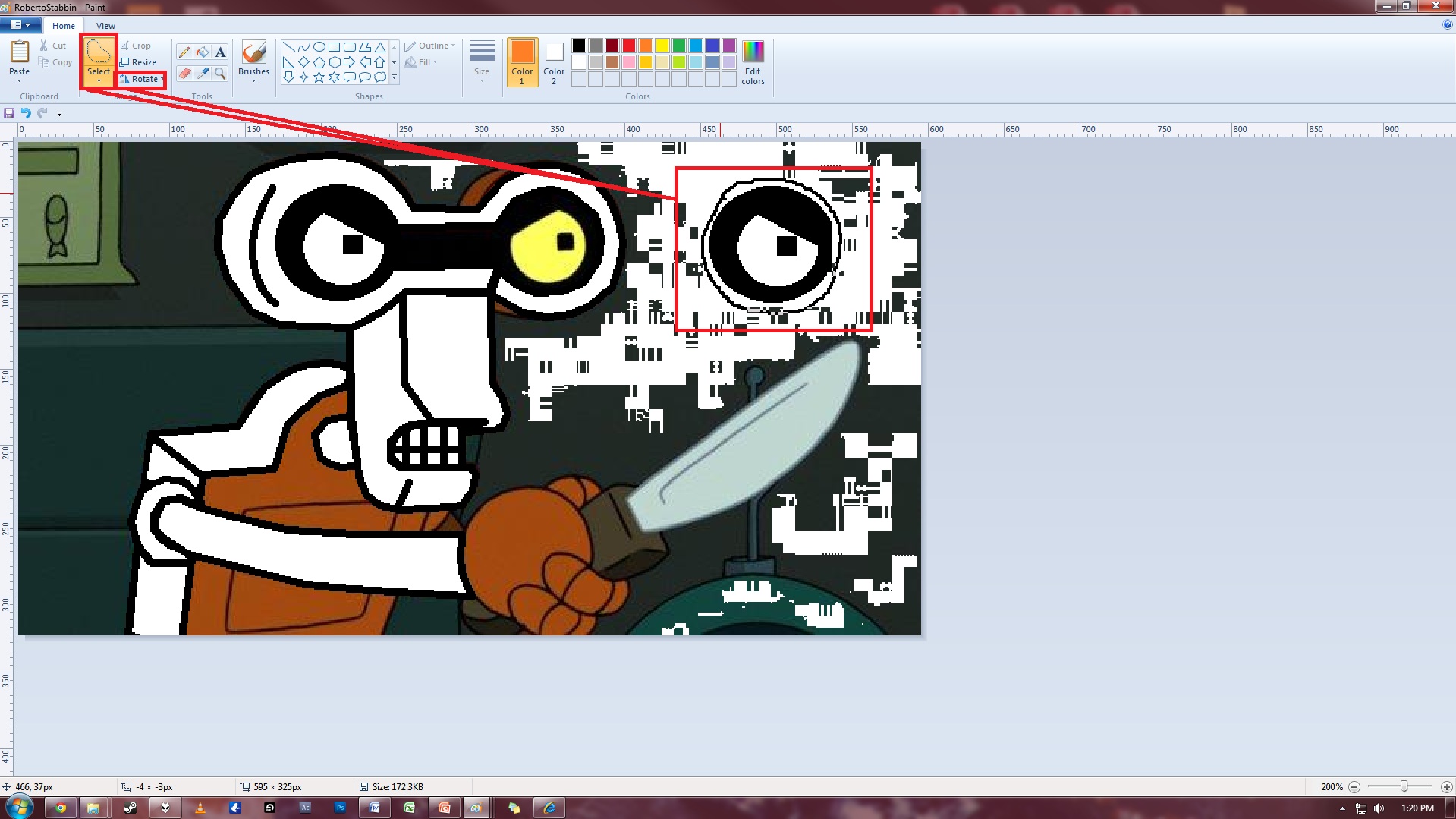Open the Resize dialog
Viewport: 1456px width, 819px height.
(x=138, y=62)
